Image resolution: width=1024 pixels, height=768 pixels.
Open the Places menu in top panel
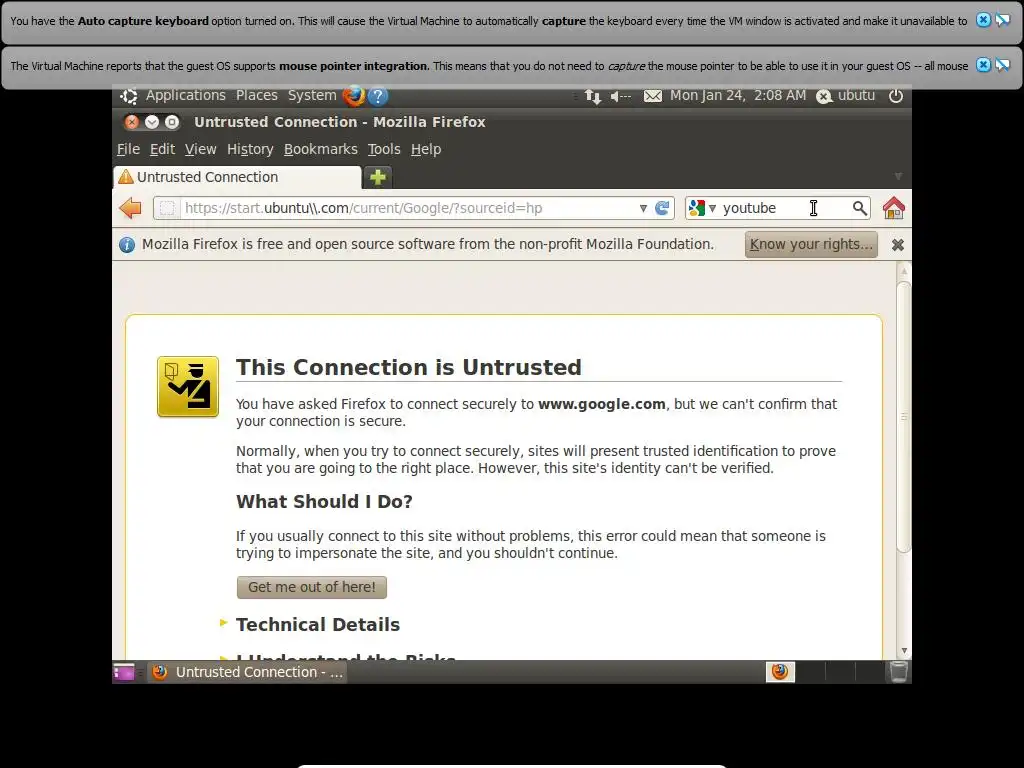257,95
